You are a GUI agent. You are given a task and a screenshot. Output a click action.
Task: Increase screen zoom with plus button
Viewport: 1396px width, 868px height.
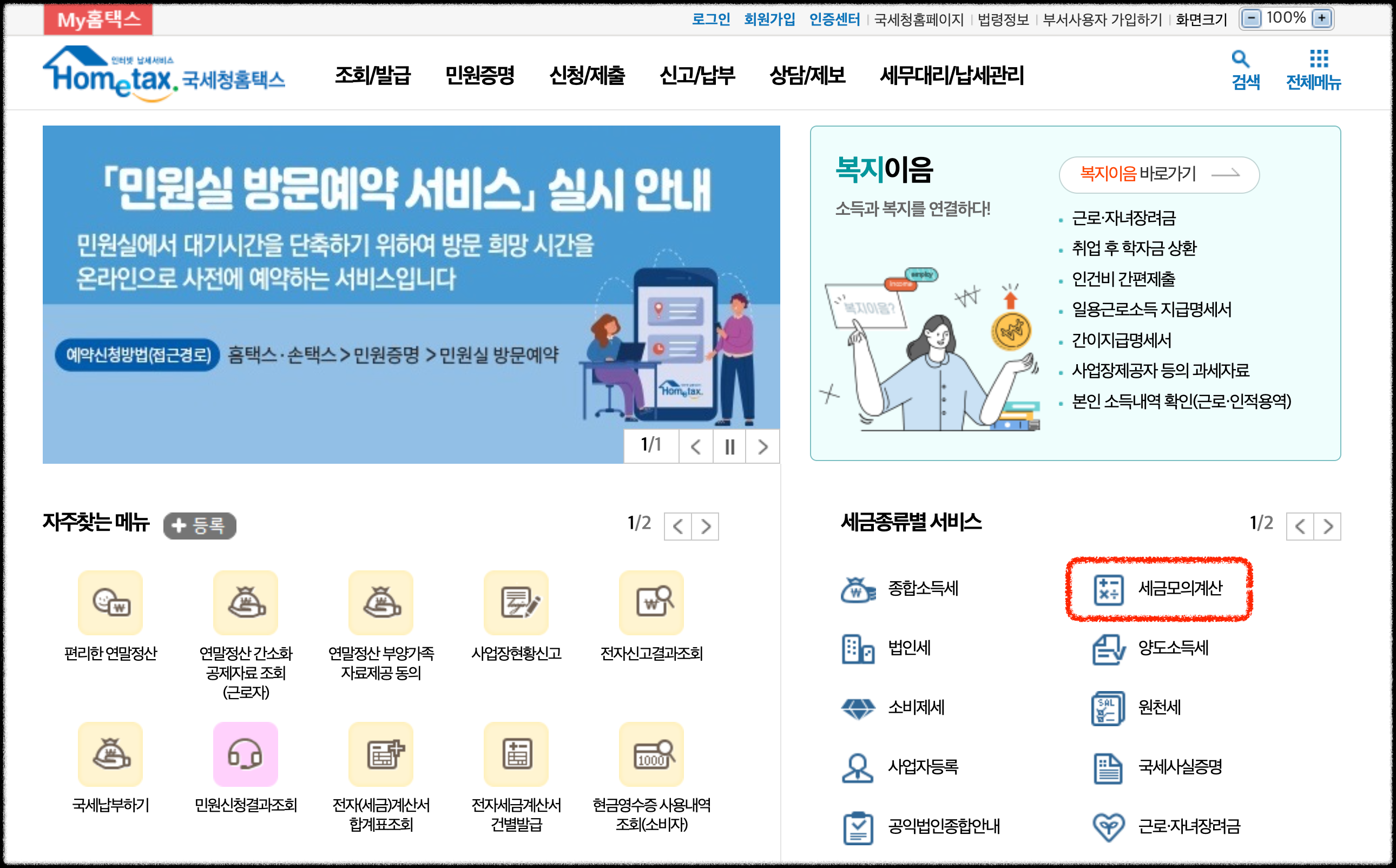[x=1322, y=18]
